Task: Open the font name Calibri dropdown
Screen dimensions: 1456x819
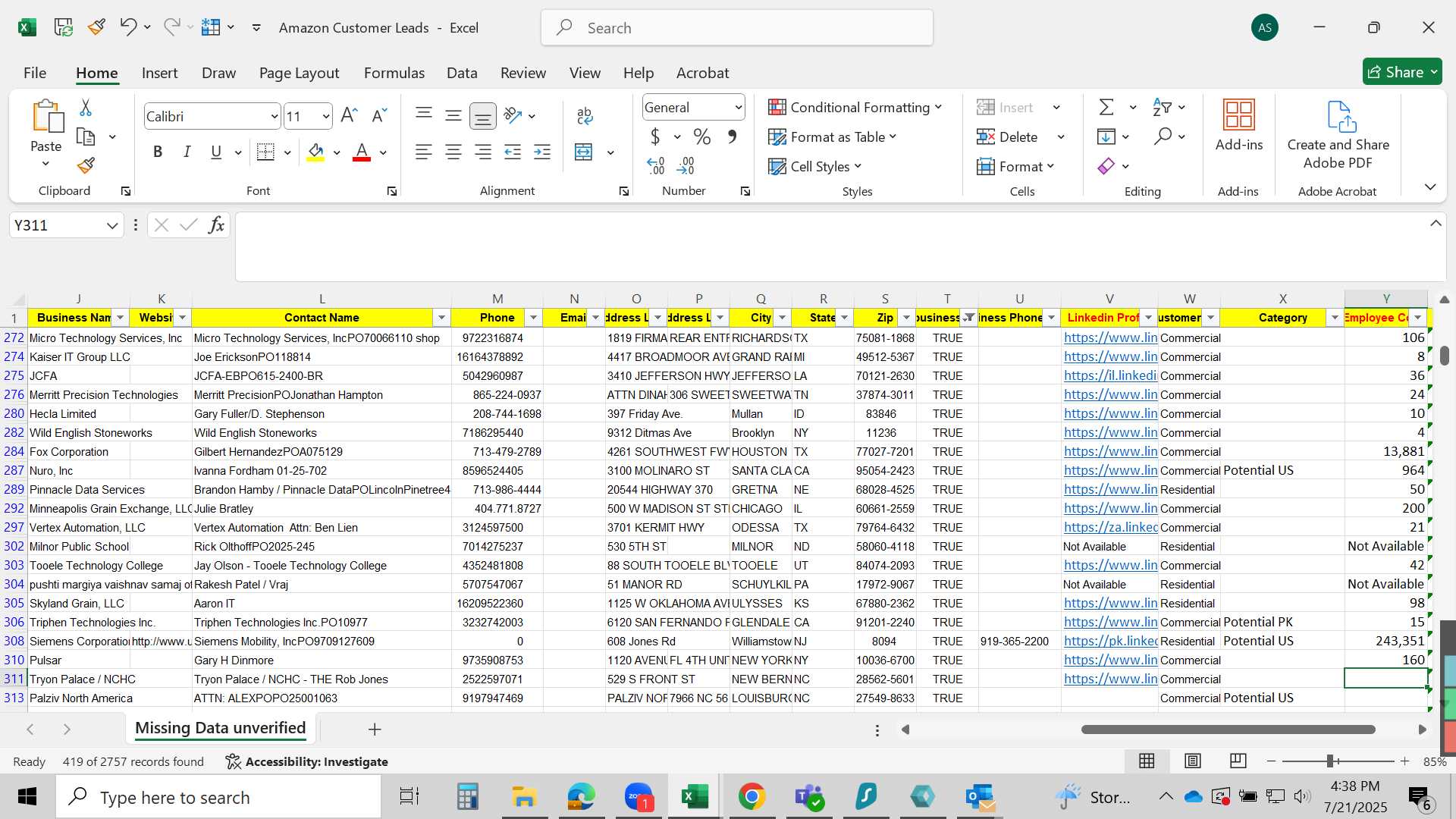Action: pos(274,116)
